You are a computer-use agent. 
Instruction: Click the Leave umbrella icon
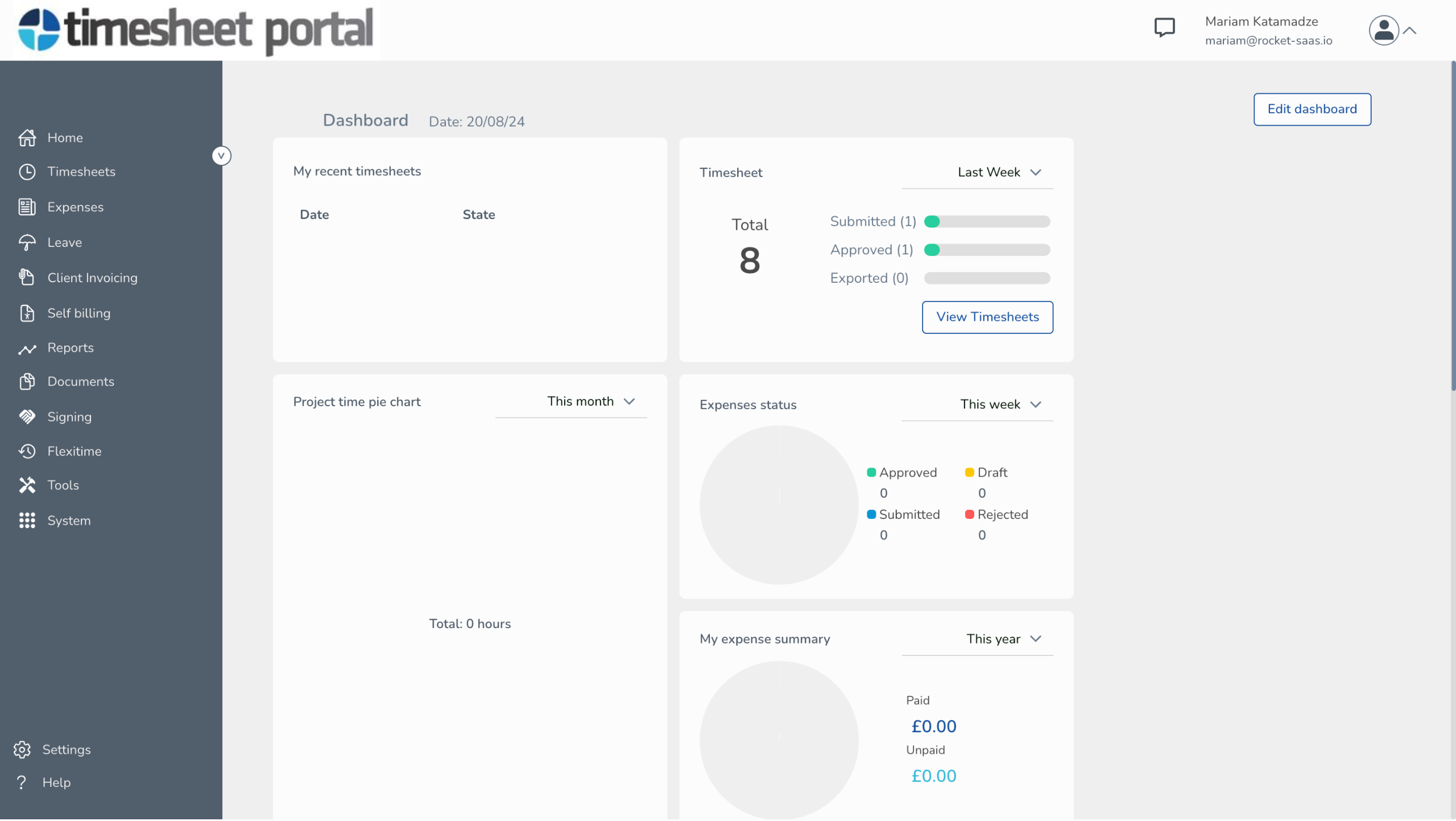[x=27, y=242]
